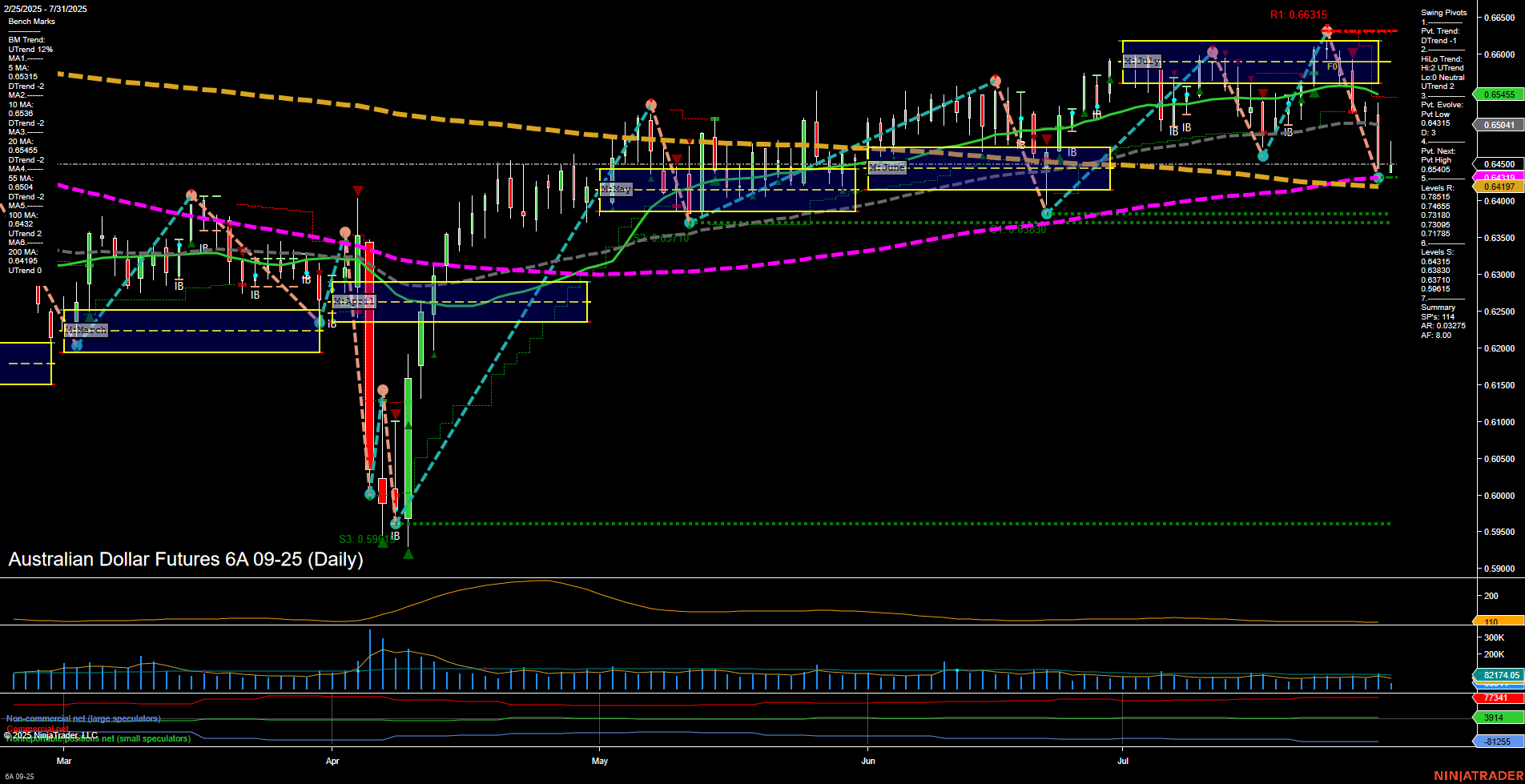
Task: Click the Bench Marks heading
Action: click(x=32, y=22)
